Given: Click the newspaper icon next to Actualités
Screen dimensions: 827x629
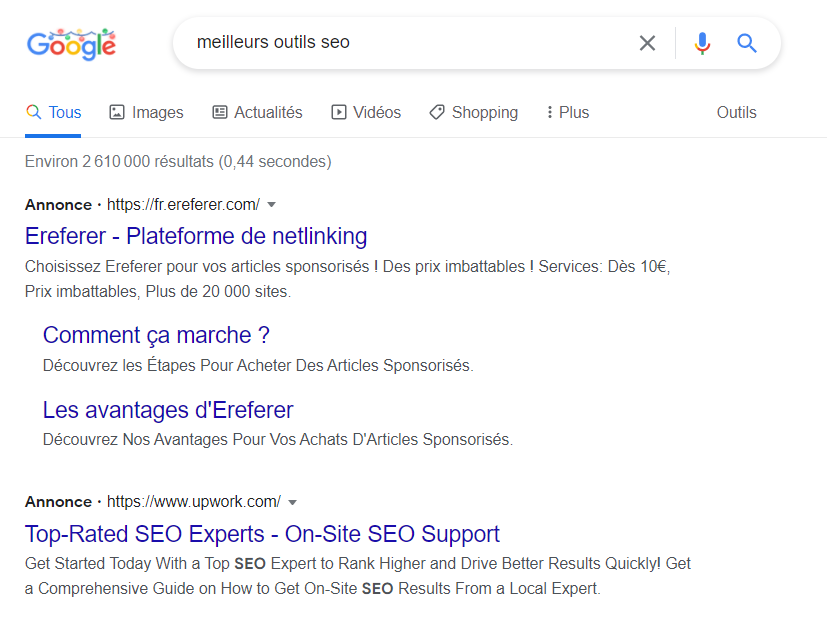Looking at the screenshot, I should (x=218, y=112).
